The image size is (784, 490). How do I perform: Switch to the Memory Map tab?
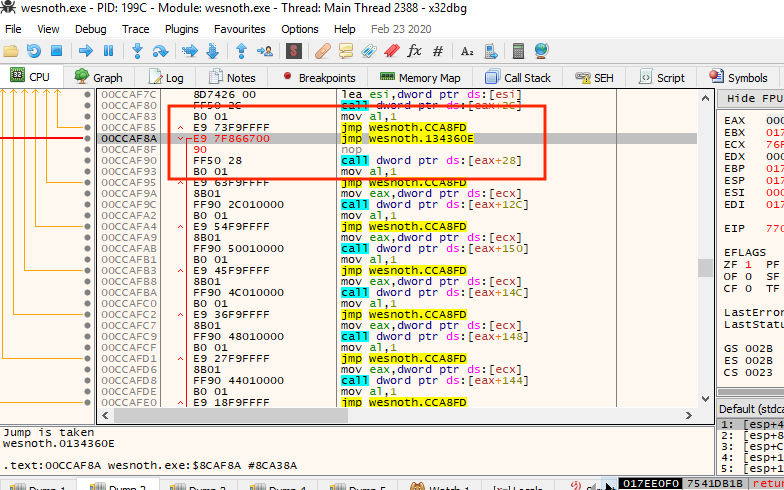[420, 78]
